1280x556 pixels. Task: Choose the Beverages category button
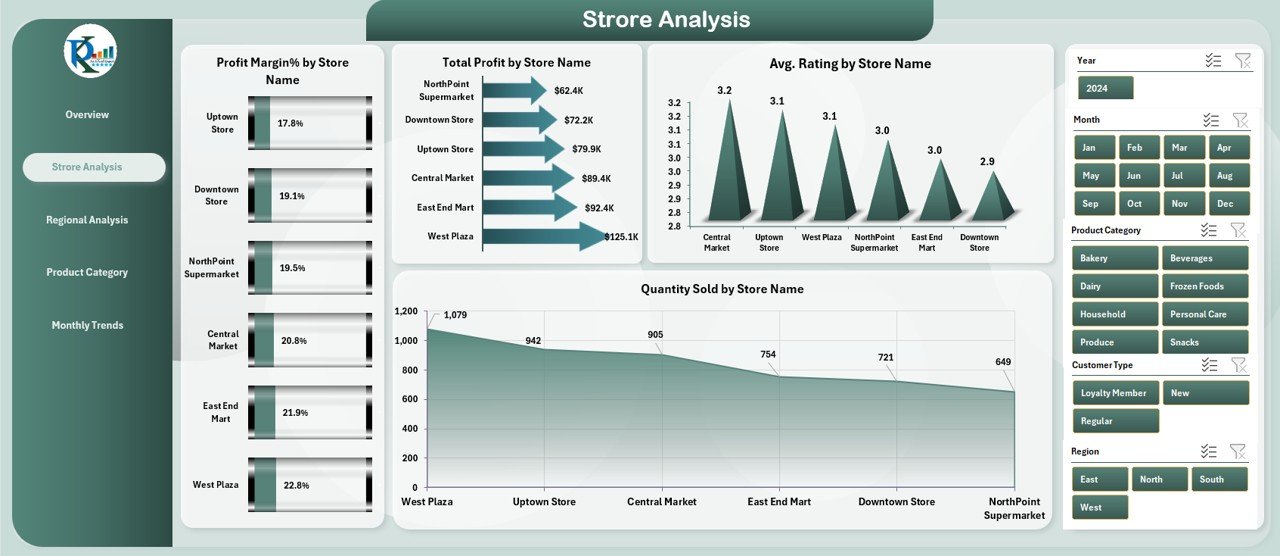click(1204, 258)
